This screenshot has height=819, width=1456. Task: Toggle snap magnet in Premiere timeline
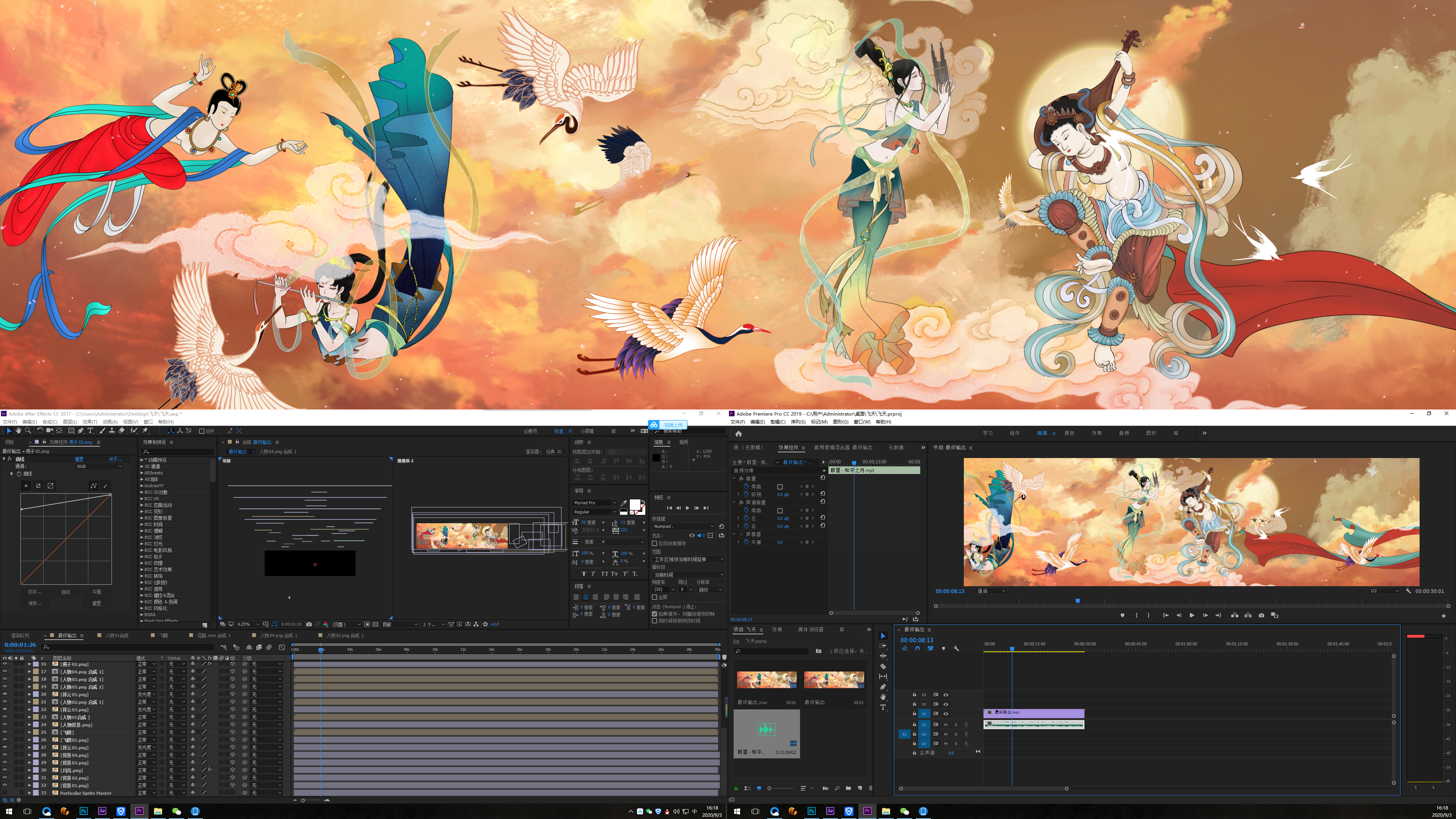tap(917, 649)
